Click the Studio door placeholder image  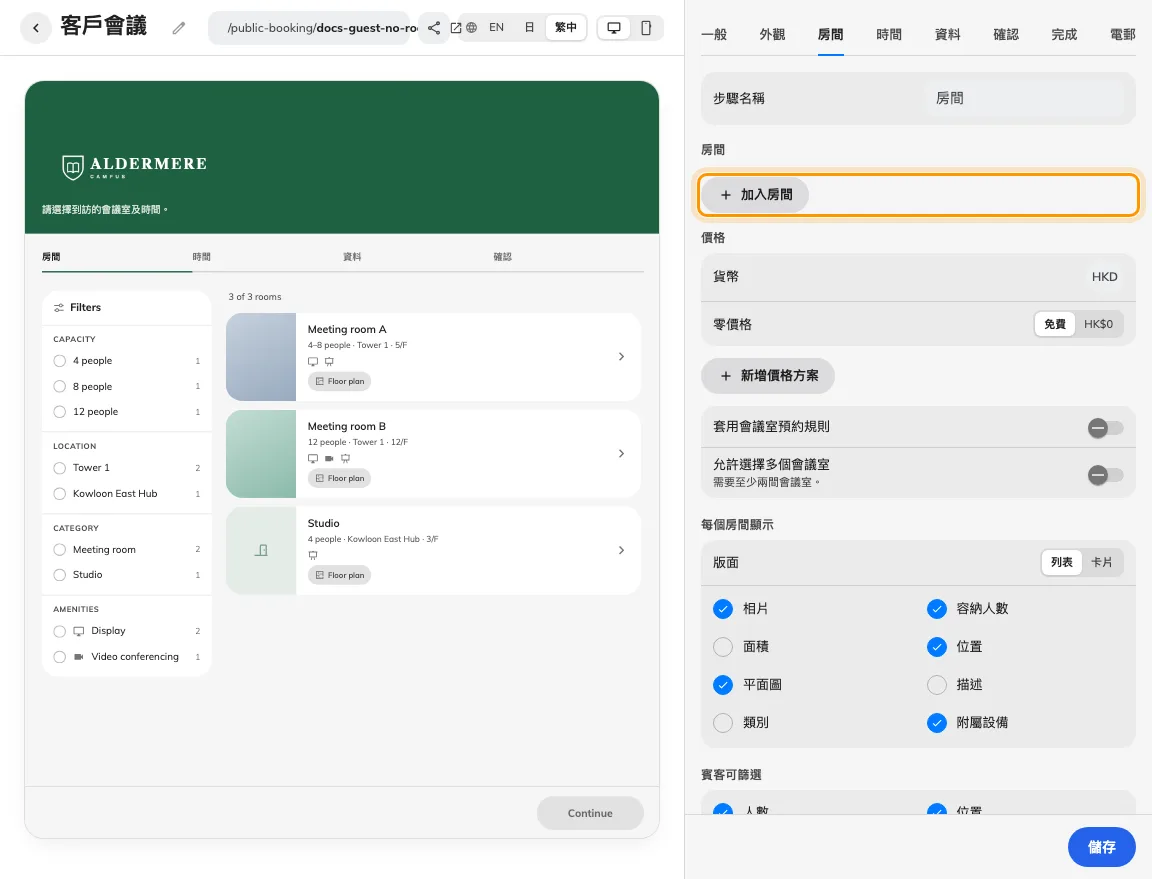click(x=261, y=550)
